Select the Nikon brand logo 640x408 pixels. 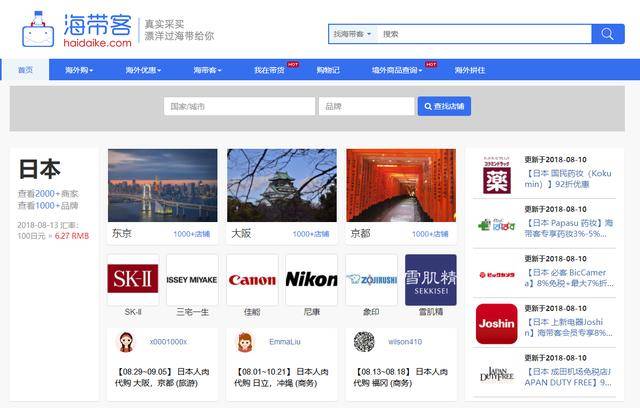(x=311, y=279)
